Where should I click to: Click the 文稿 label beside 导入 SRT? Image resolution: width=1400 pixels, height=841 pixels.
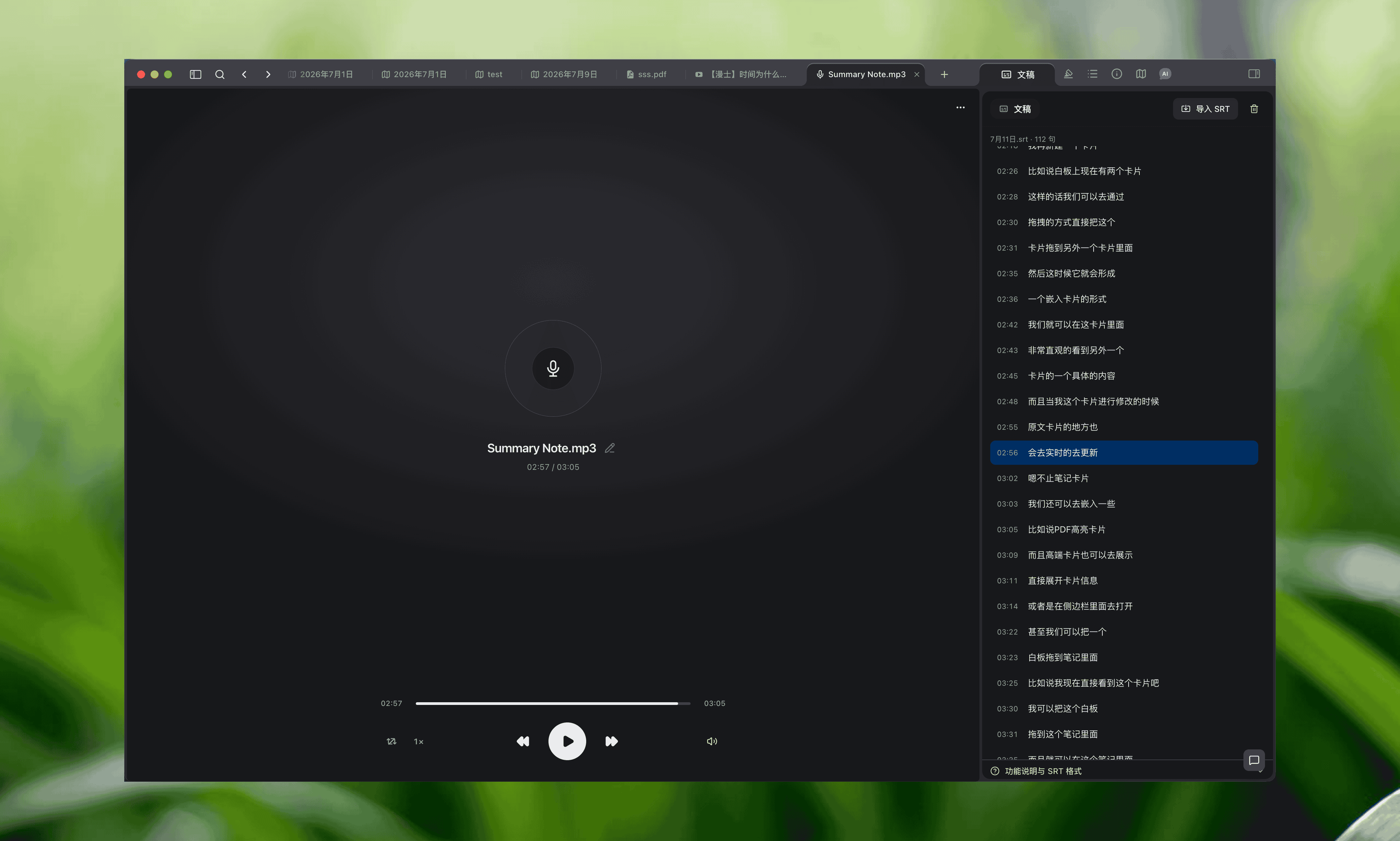[x=1015, y=109]
